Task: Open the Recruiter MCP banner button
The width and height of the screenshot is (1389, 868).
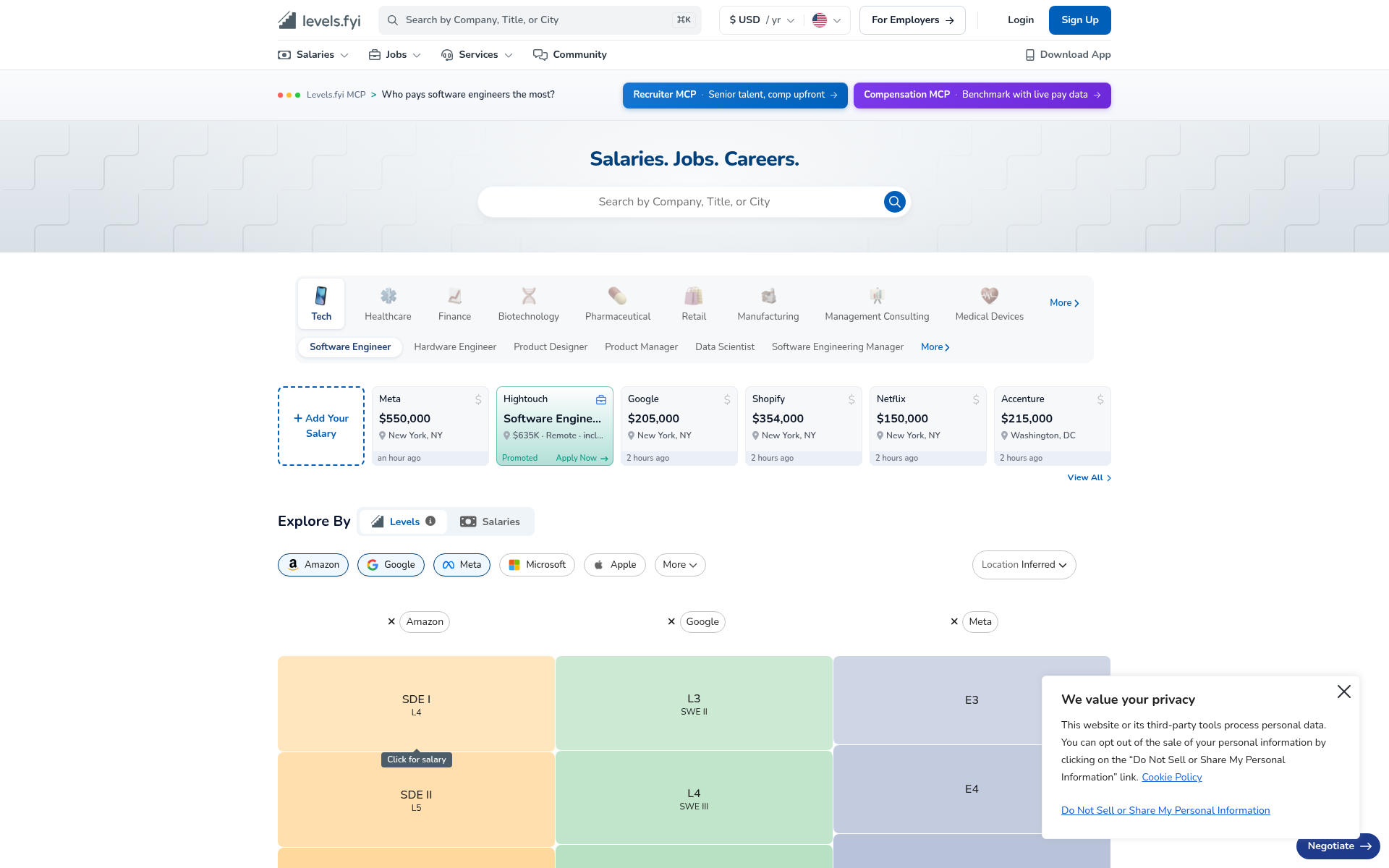Action: [x=735, y=95]
